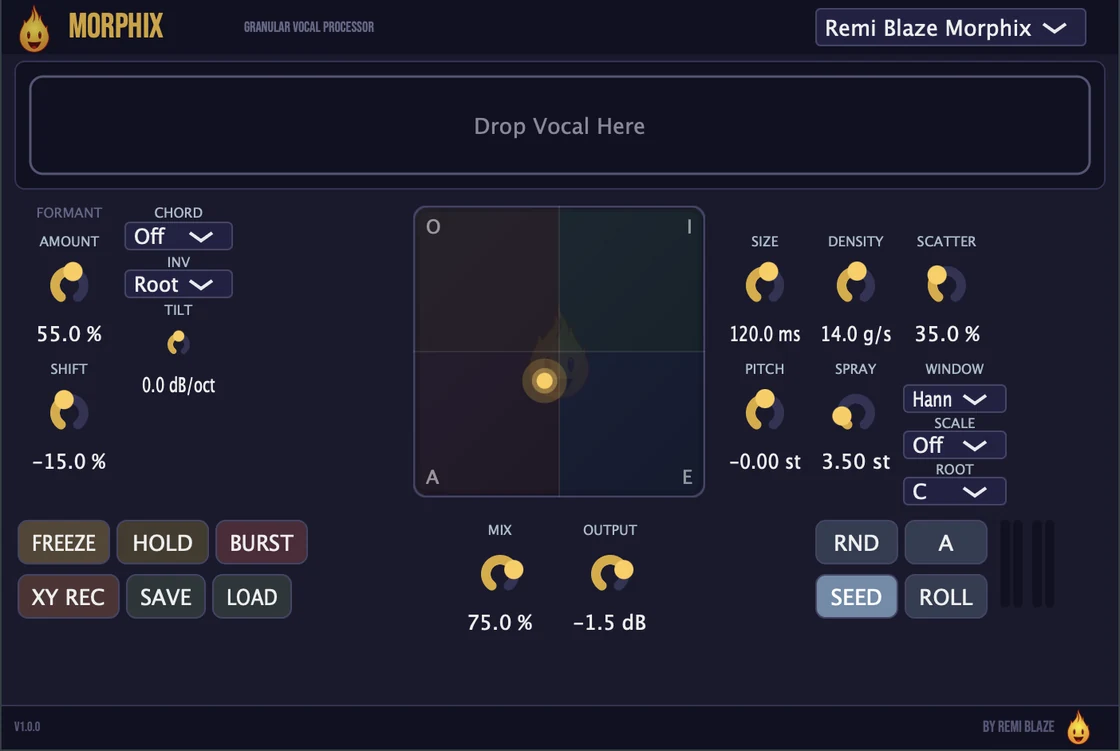Click the -1.5 dB output value
Viewport: 1120px width, 751px height.
609,622
